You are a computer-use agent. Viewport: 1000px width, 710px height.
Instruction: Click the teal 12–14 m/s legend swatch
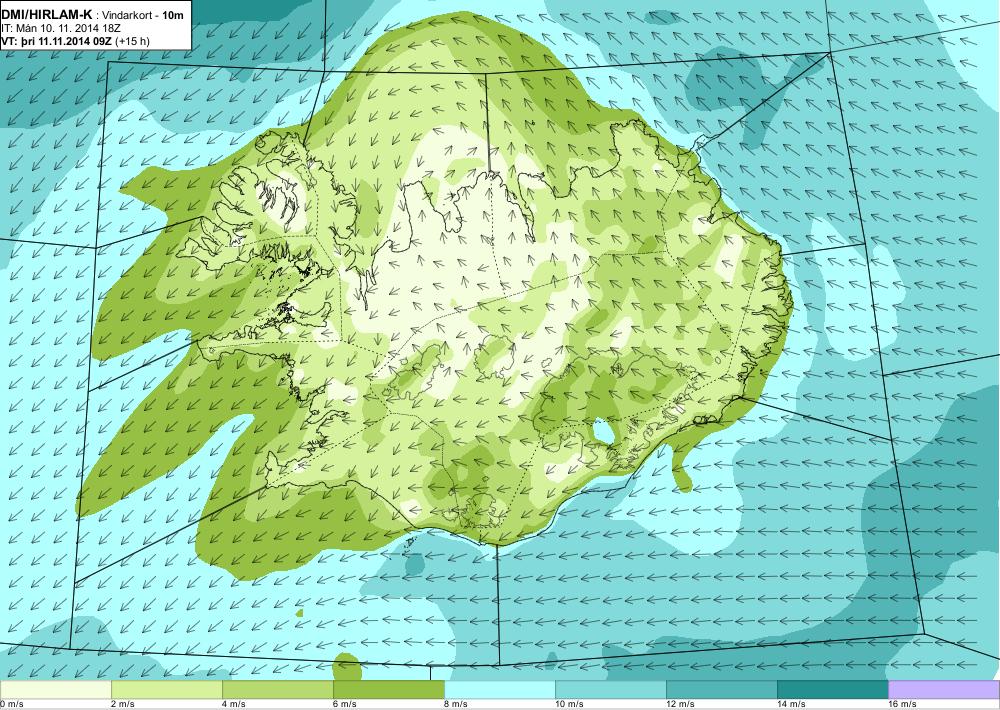(721, 690)
